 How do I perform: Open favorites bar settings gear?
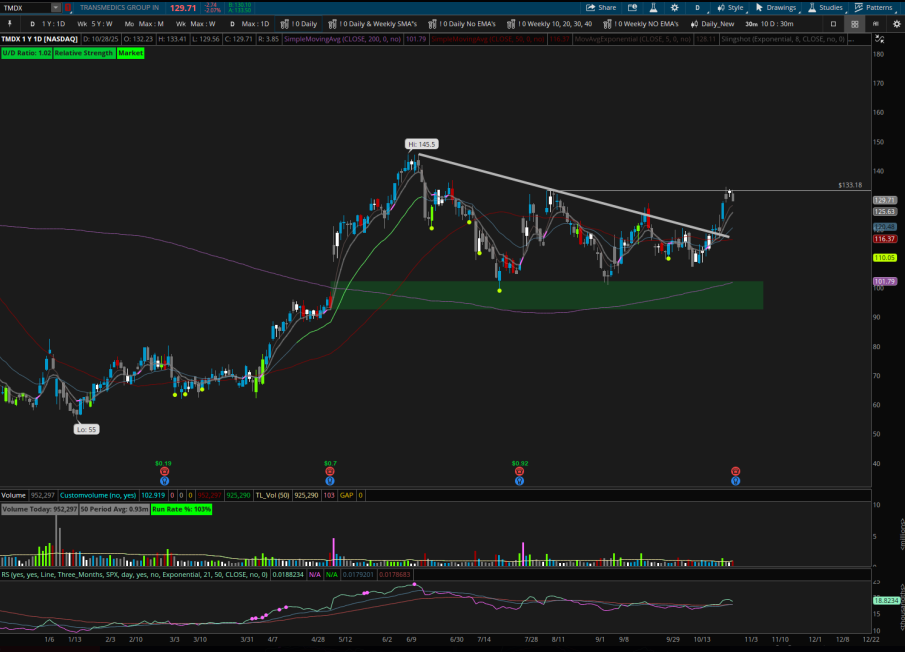pyautogui.click(x=896, y=24)
